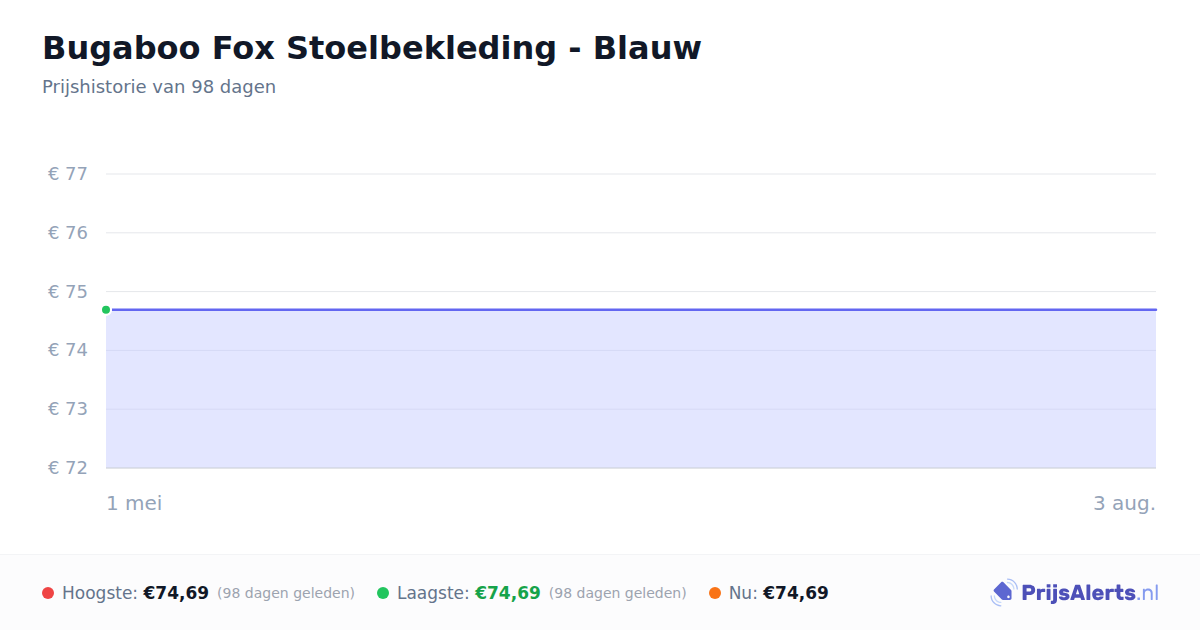Select the Prijshistorie van 98 dagen subtitle
Image resolution: width=1200 pixels, height=630 pixels.
coord(159,87)
